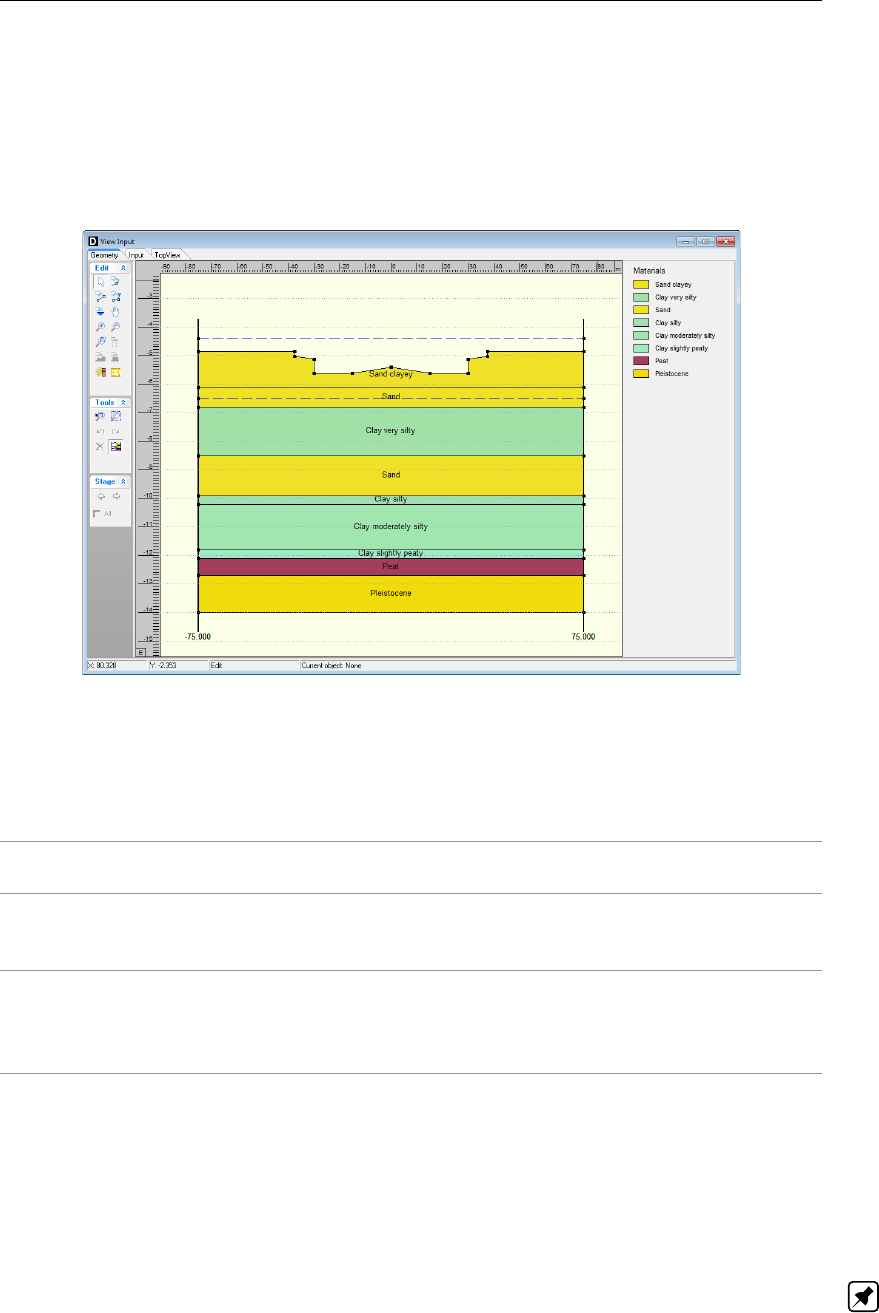Close the View Input window
This screenshot has height=1313, width=879.
(725, 241)
